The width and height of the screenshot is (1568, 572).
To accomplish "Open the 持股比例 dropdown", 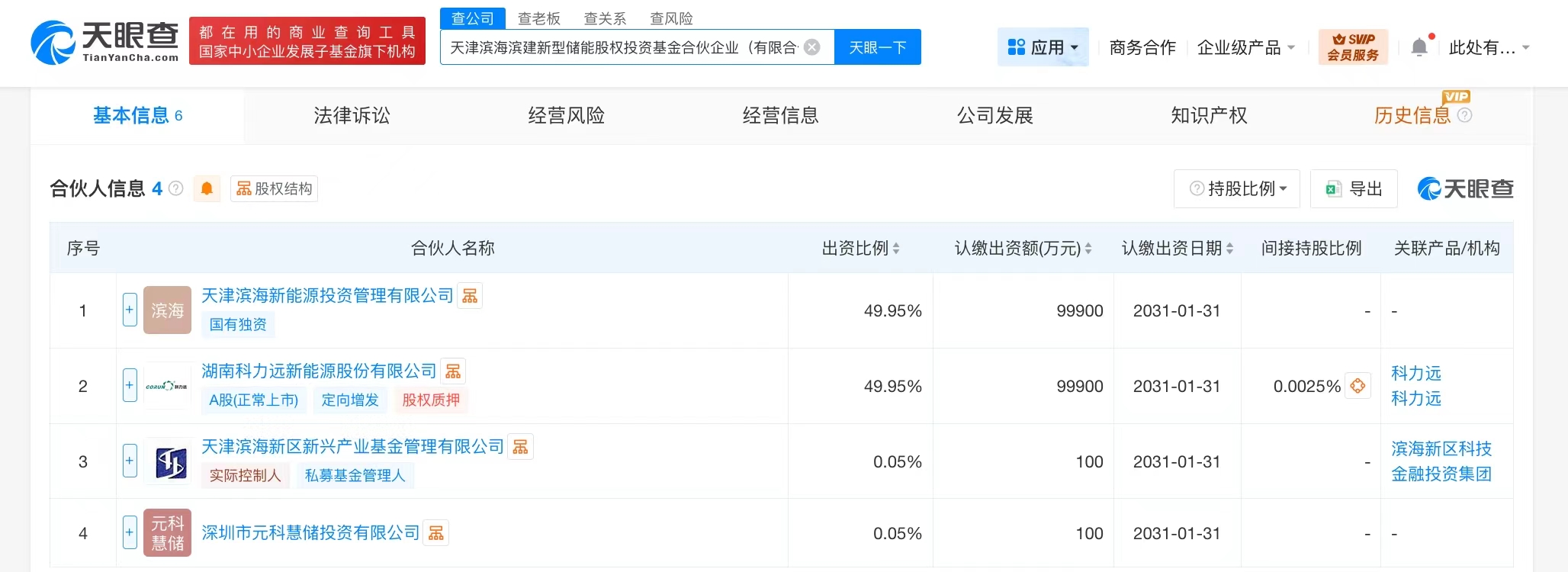I will point(1237,188).
